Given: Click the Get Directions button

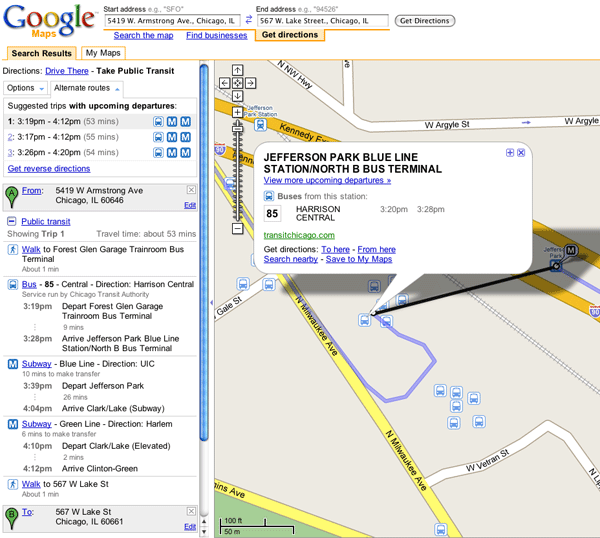Looking at the screenshot, I should pyautogui.click(x=425, y=21).
